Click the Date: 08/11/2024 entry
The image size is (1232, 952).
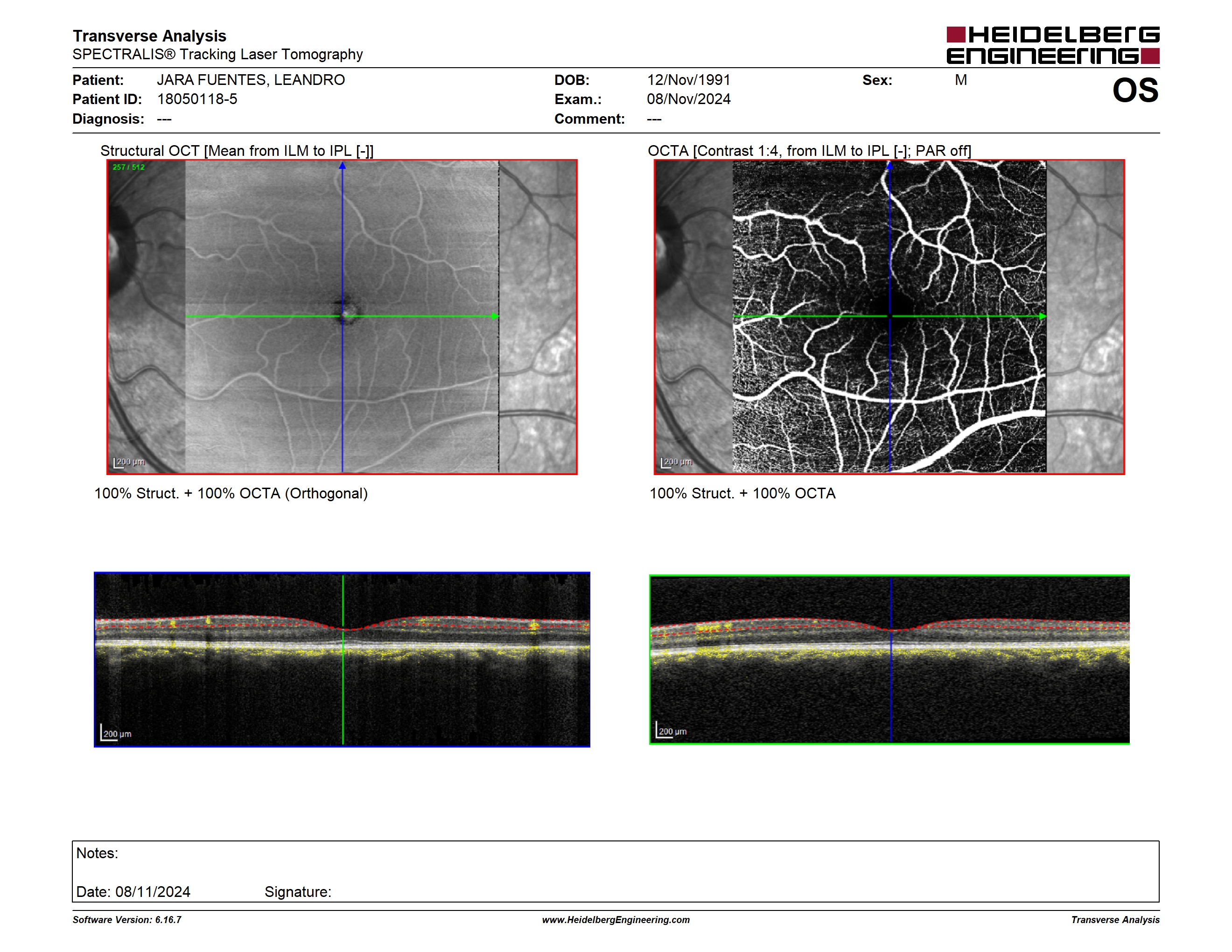point(133,892)
